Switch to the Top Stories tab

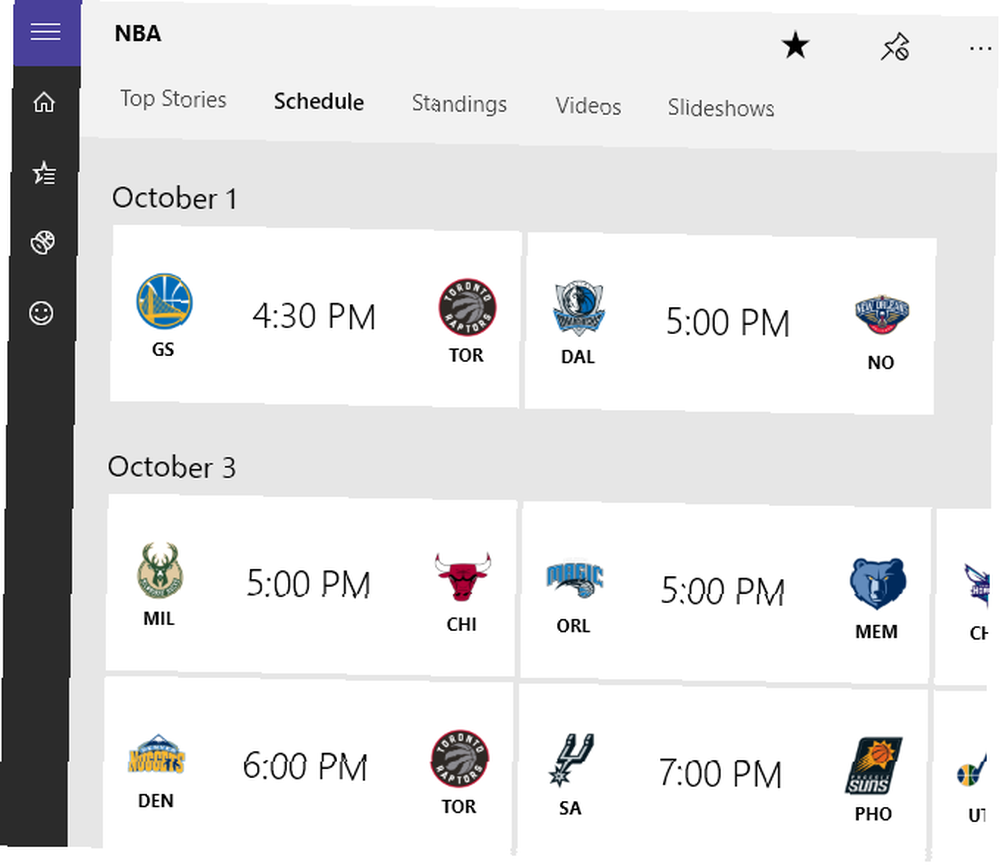[173, 99]
